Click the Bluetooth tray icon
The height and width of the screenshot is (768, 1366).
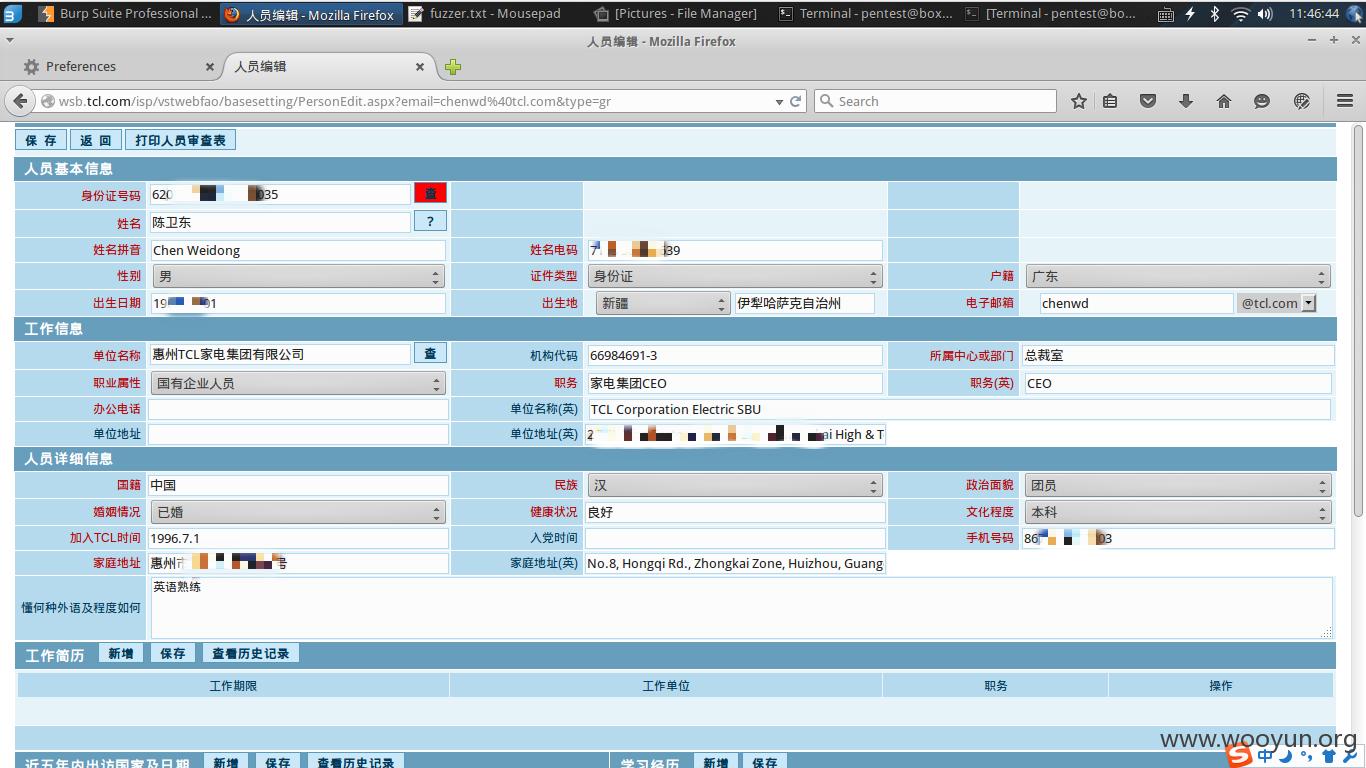[x=1215, y=14]
